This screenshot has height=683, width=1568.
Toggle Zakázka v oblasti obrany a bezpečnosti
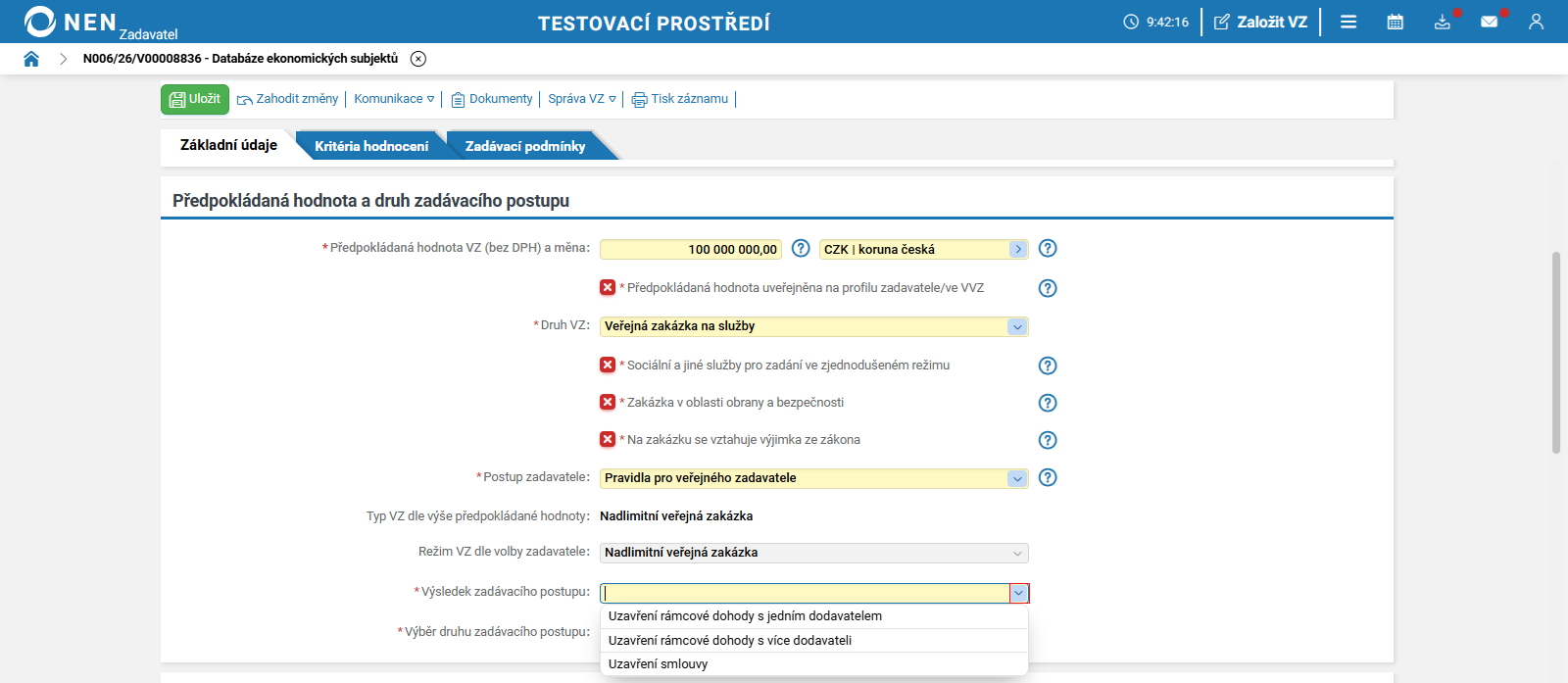[x=608, y=402]
